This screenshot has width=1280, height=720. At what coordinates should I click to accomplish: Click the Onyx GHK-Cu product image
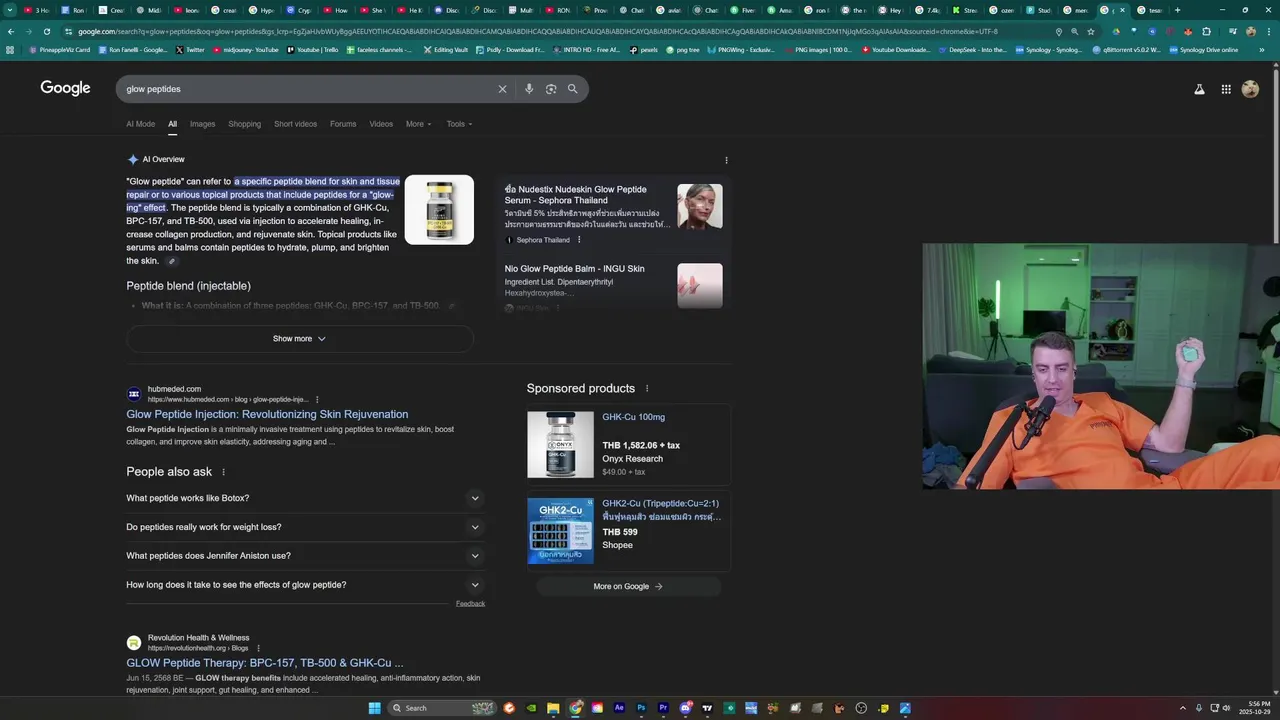560,445
